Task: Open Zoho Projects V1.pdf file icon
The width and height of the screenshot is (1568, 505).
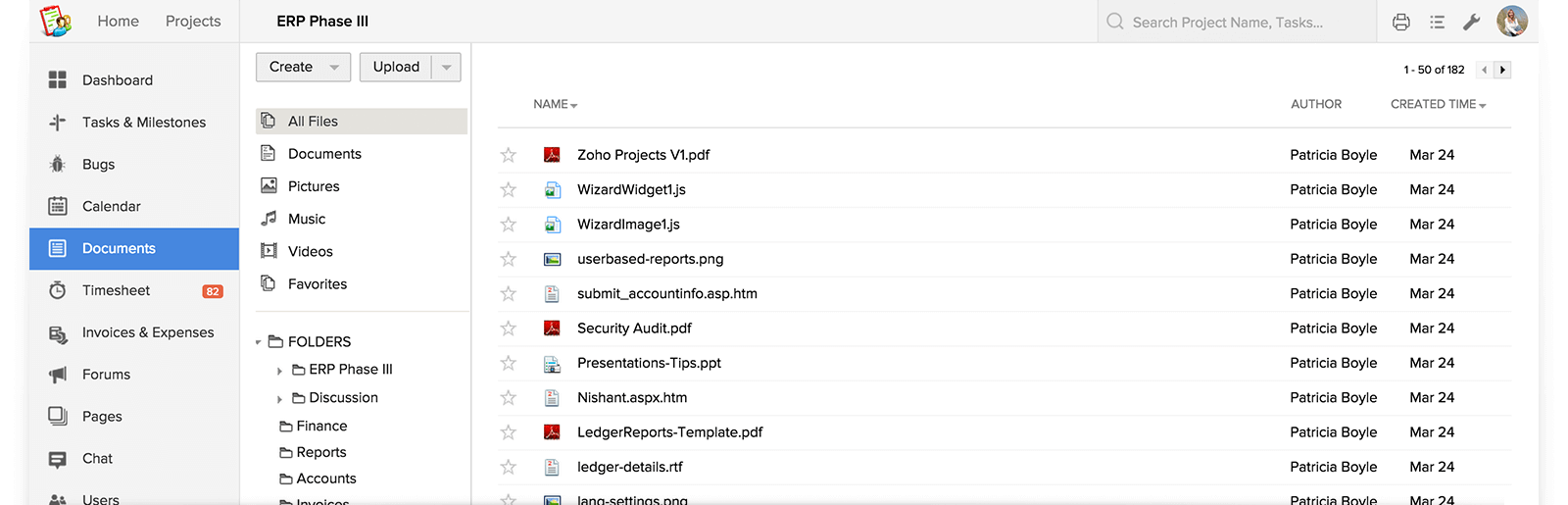Action: (552, 155)
